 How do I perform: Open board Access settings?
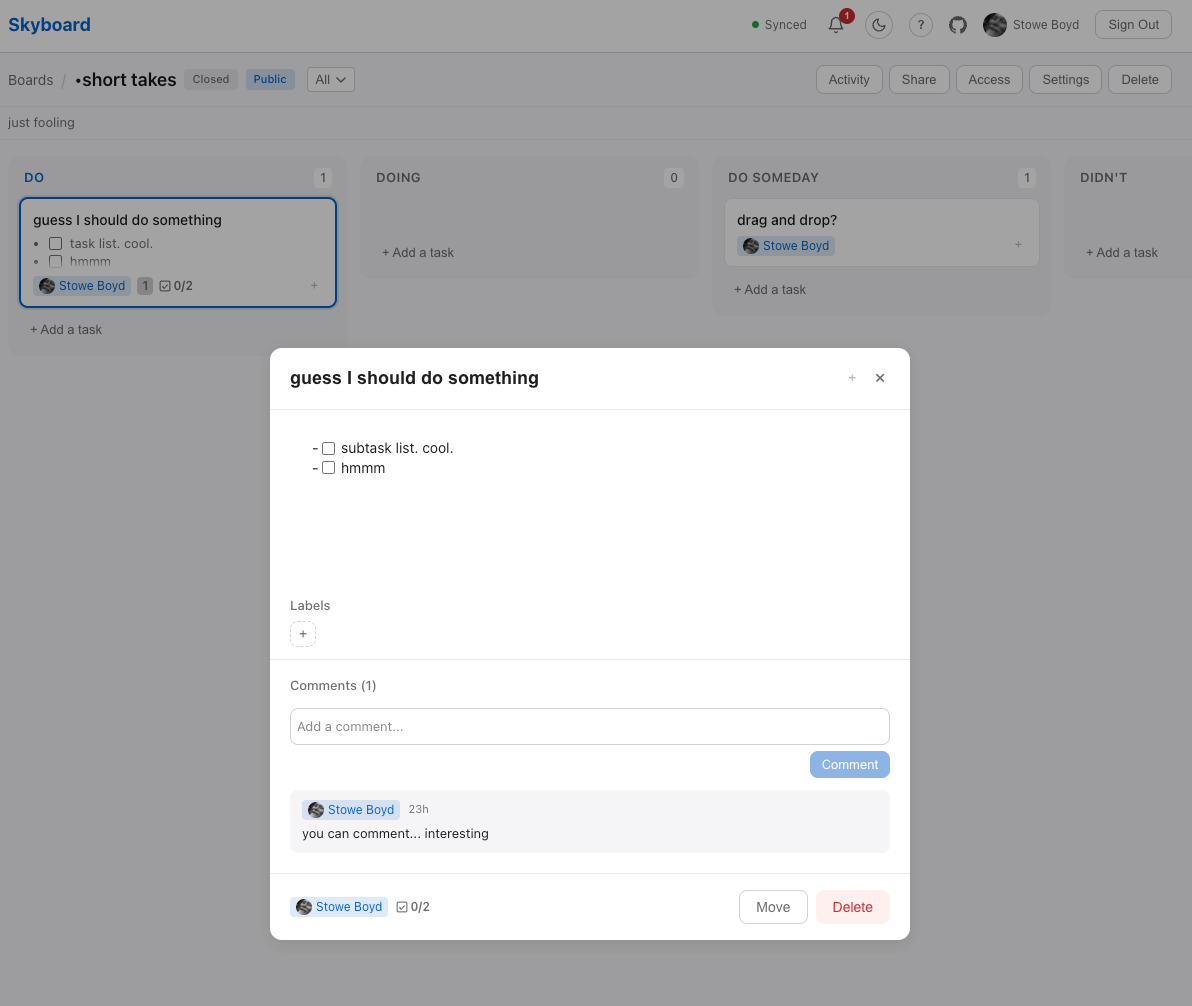pos(989,80)
